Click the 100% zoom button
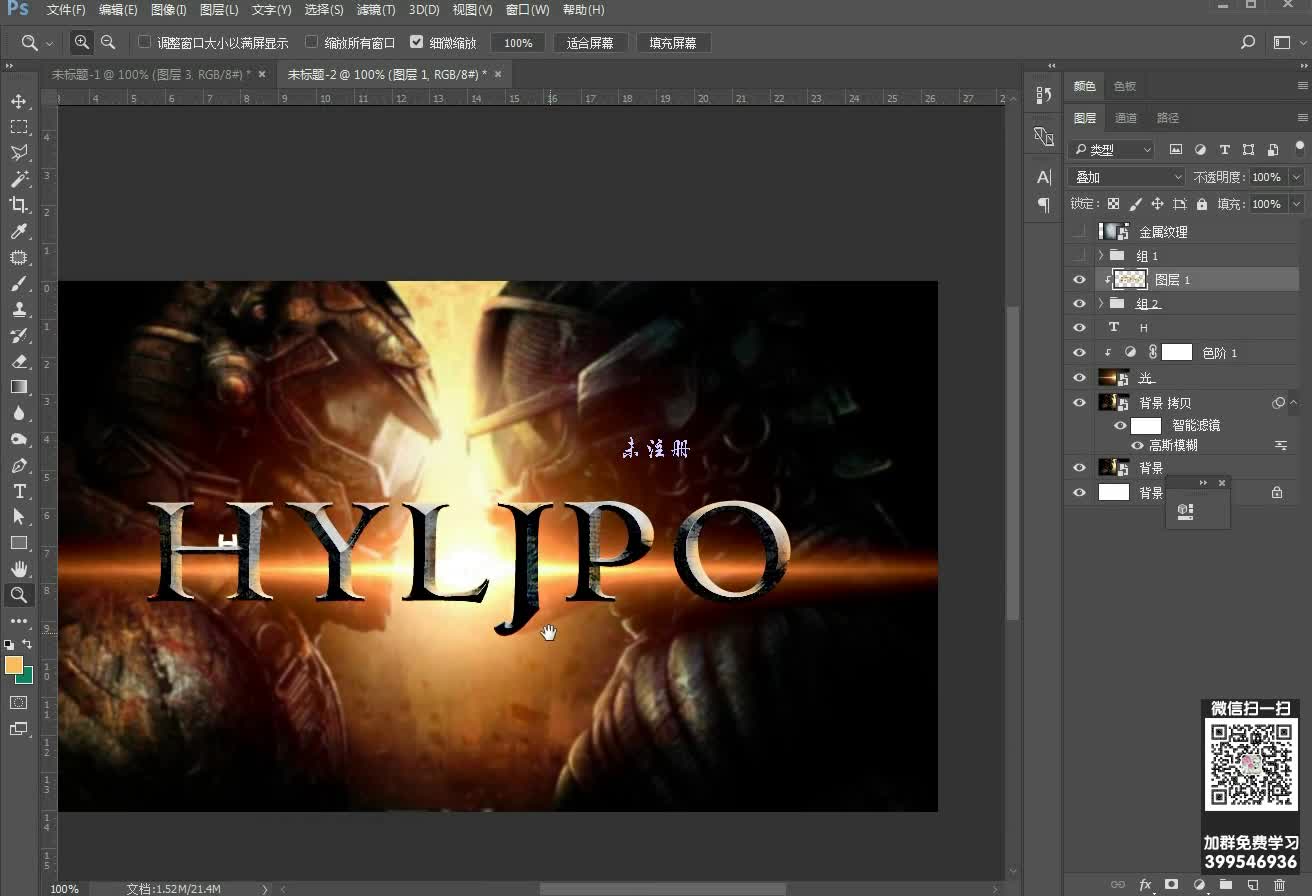Screen dimensions: 1312x896 [518, 43]
